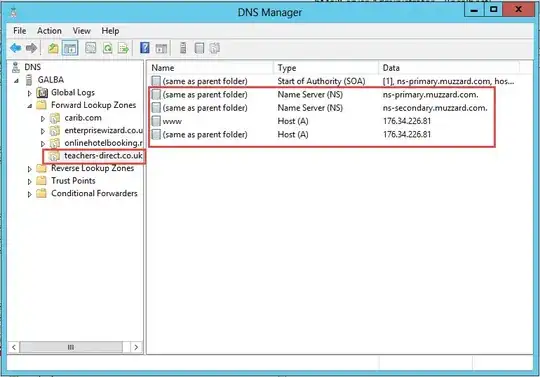
Task: Click the www record icon
Action: pos(156,121)
